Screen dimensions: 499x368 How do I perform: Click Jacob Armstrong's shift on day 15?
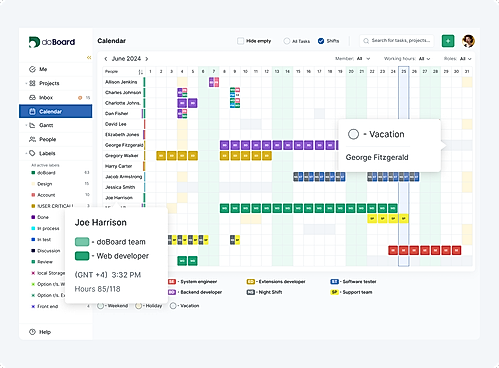pos(298,177)
